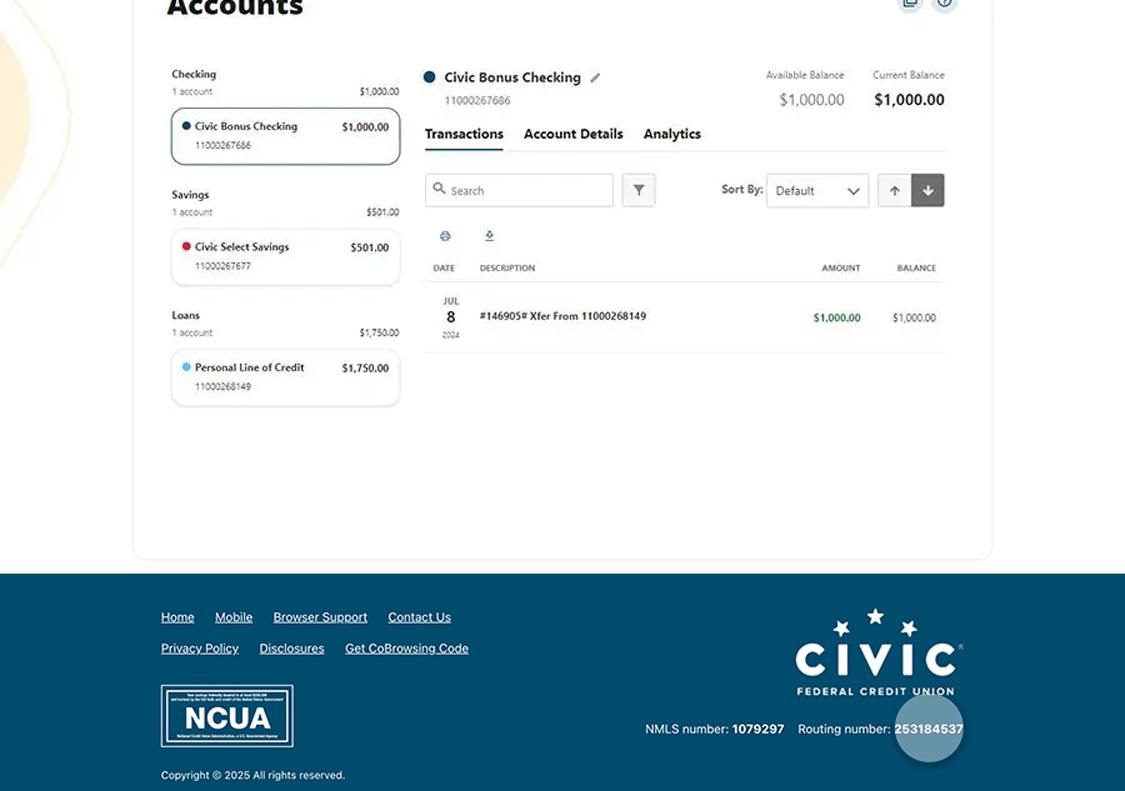Click the pencil icon to rename Civic Bonus Checking
Viewport: 1125px width, 791px height.
click(x=595, y=78)
